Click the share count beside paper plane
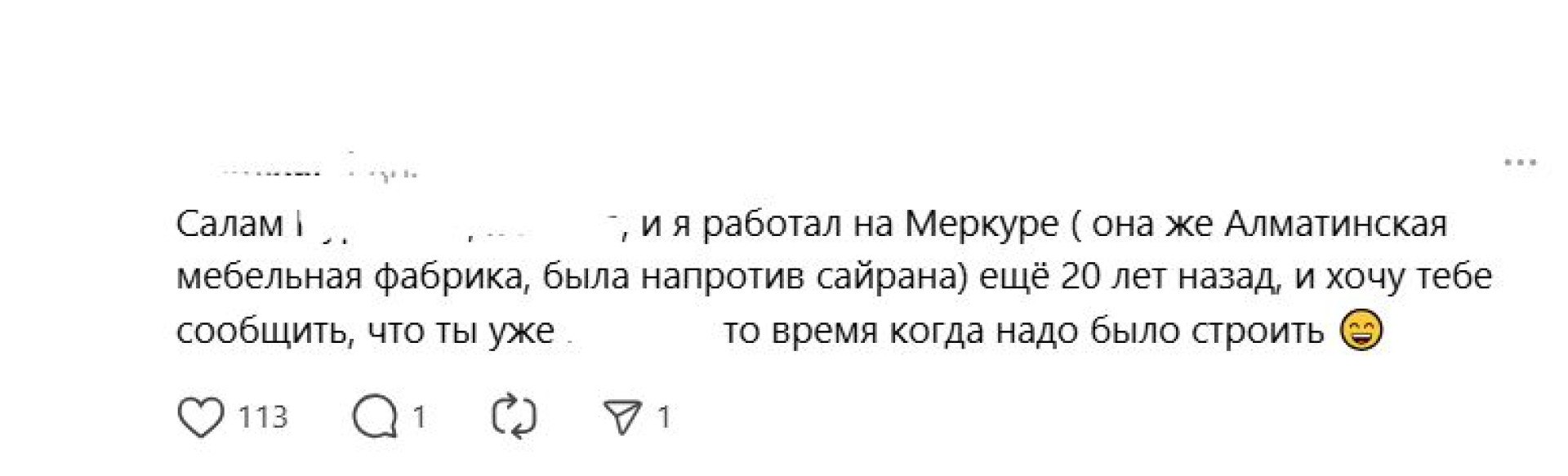This screenshot has height=476, width=1568. click(x=664, y=417)
